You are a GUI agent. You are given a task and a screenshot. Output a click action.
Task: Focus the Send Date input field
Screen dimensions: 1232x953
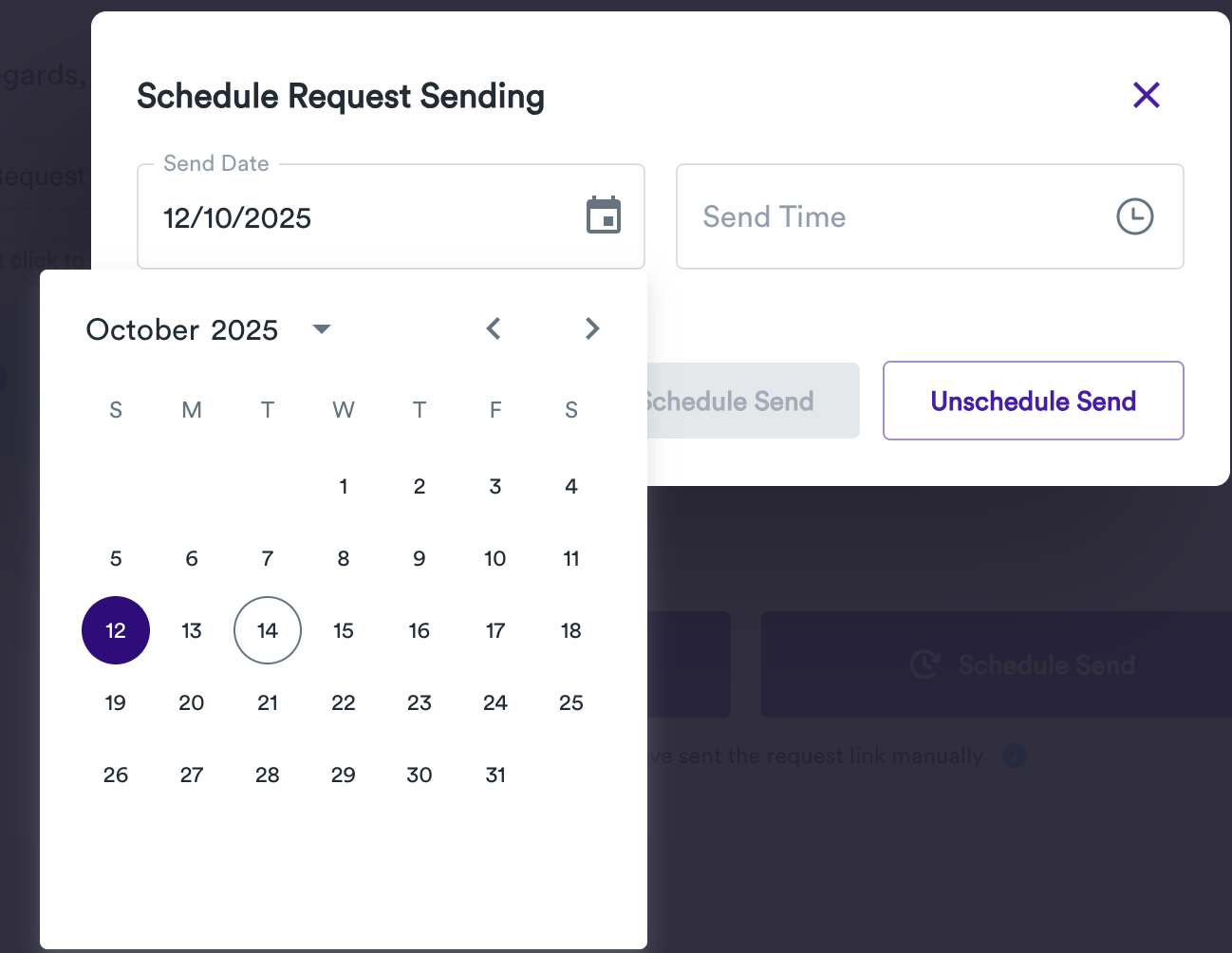tap(361, 217)
